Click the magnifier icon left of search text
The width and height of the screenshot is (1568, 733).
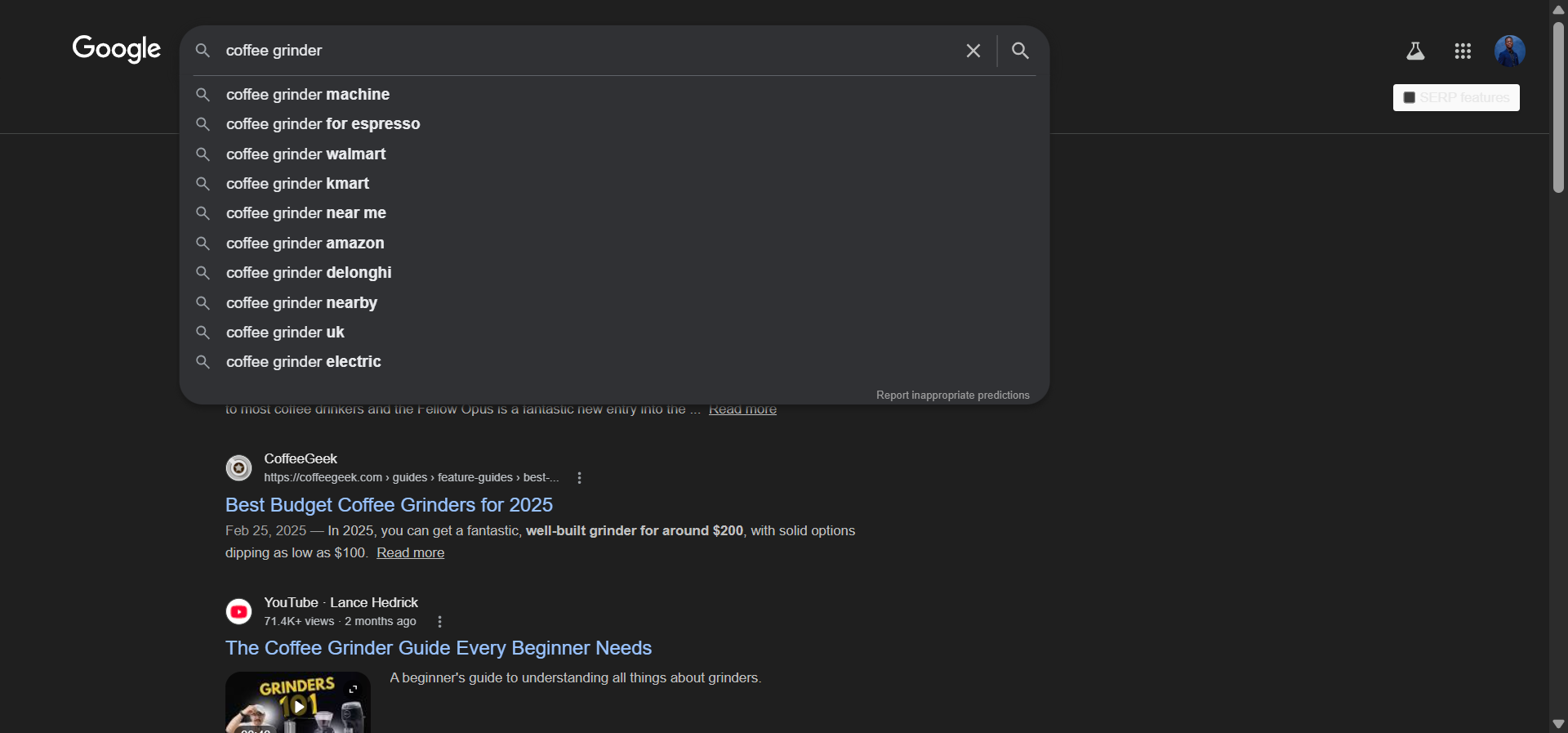pos(203,51)
